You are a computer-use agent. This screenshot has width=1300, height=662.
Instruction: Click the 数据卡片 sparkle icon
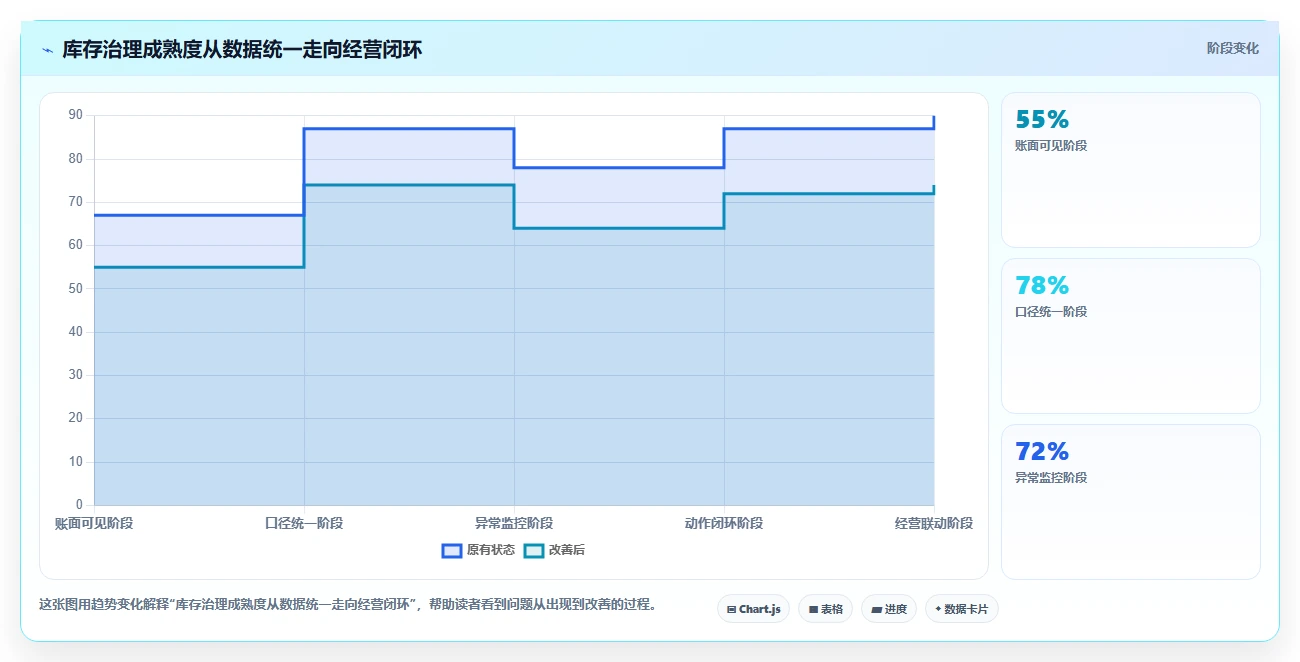point(938,609)
